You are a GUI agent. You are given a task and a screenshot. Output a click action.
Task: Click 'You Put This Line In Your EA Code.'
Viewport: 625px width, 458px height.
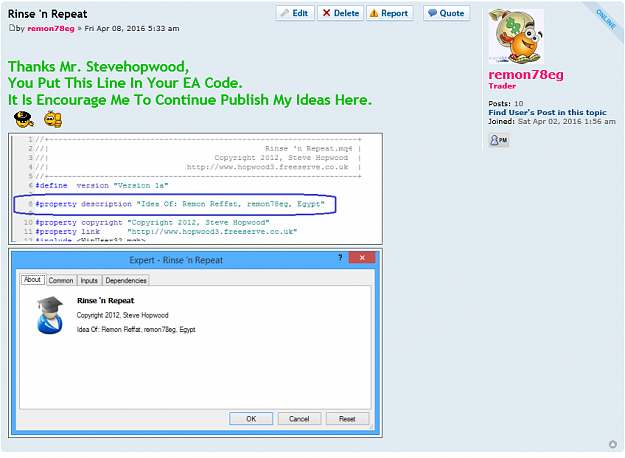click(x=125, y=83)
